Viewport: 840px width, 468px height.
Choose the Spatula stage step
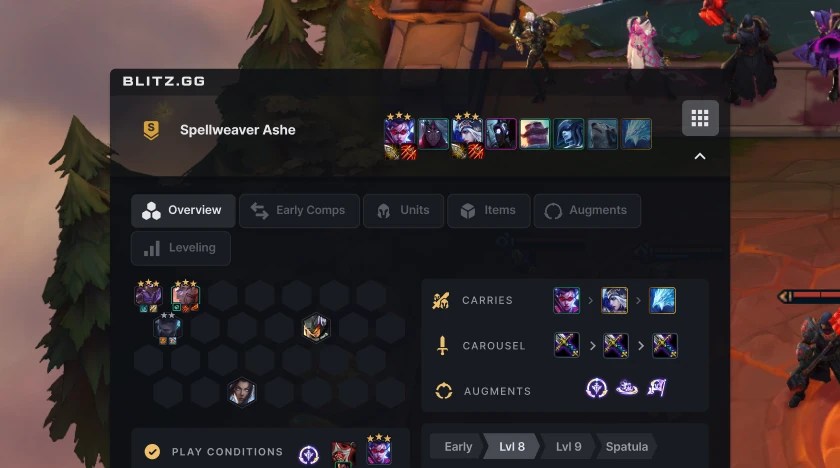[626, 447]
